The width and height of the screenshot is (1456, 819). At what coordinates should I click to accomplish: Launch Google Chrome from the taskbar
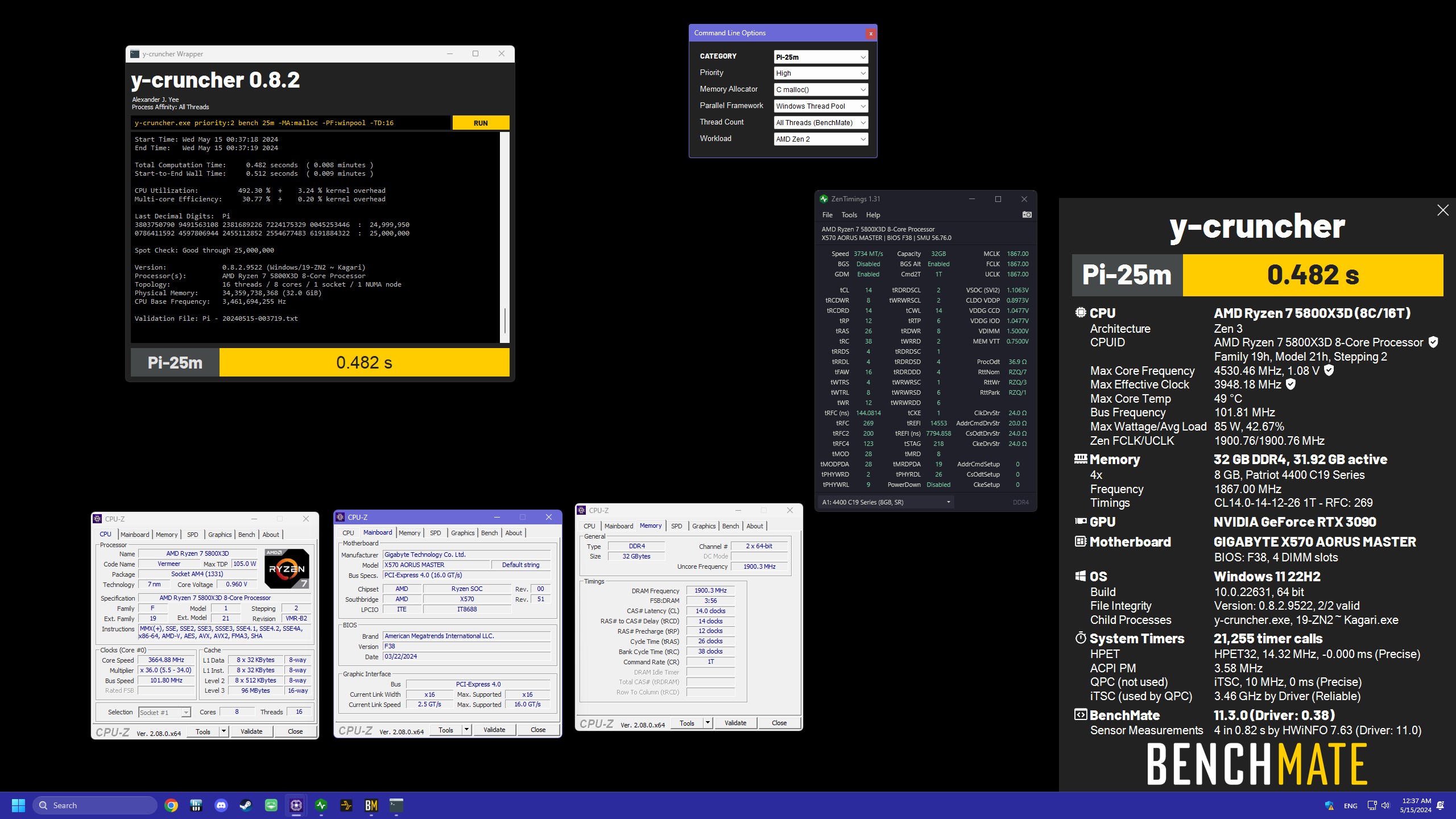(171, 805)
